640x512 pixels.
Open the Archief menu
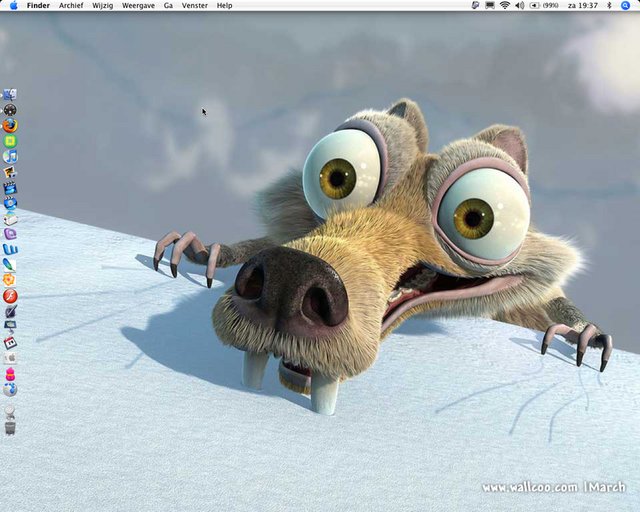pyautogui.click(x=71, y=5)
